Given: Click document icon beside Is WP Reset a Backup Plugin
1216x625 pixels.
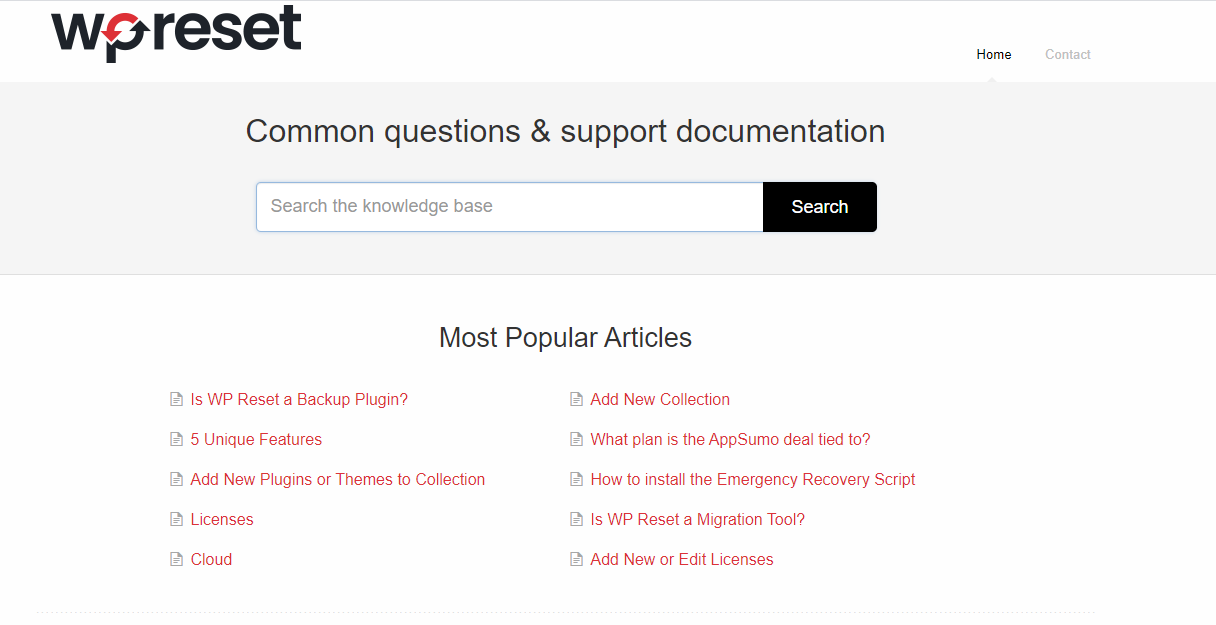Looking at the screenshot, I should (x=176, y=399).
